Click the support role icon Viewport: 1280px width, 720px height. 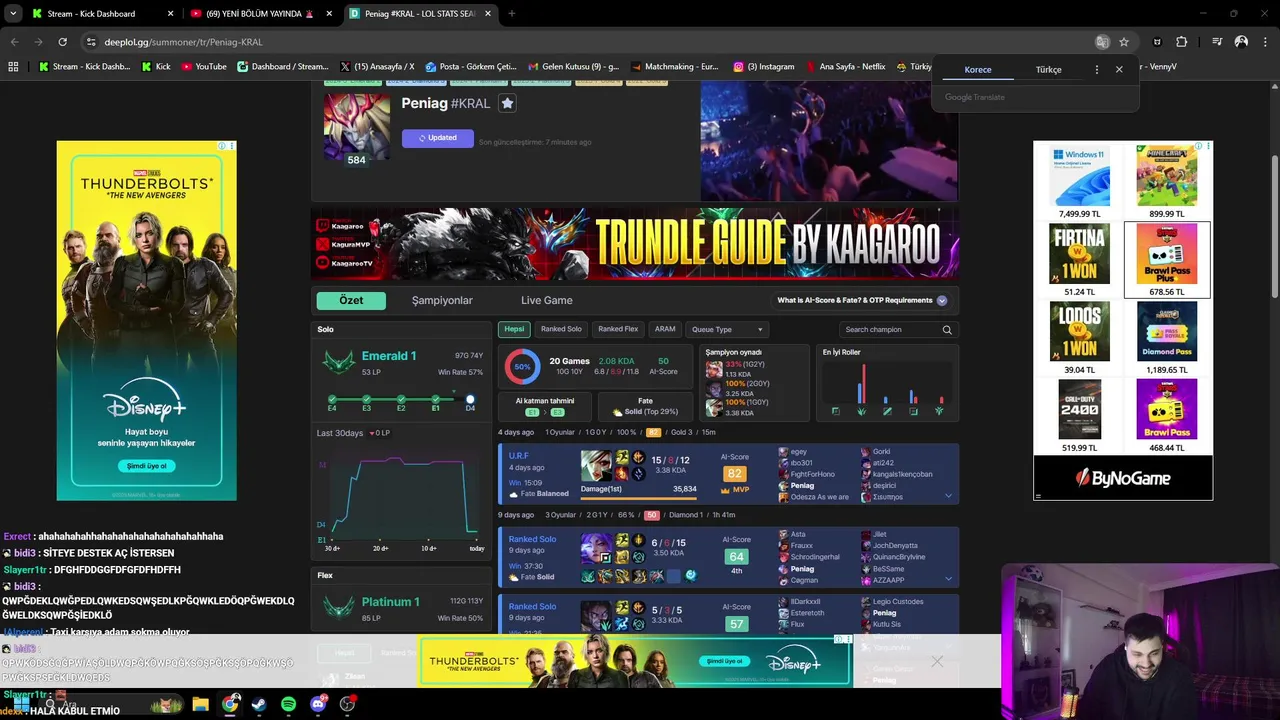tap(939, 411)
